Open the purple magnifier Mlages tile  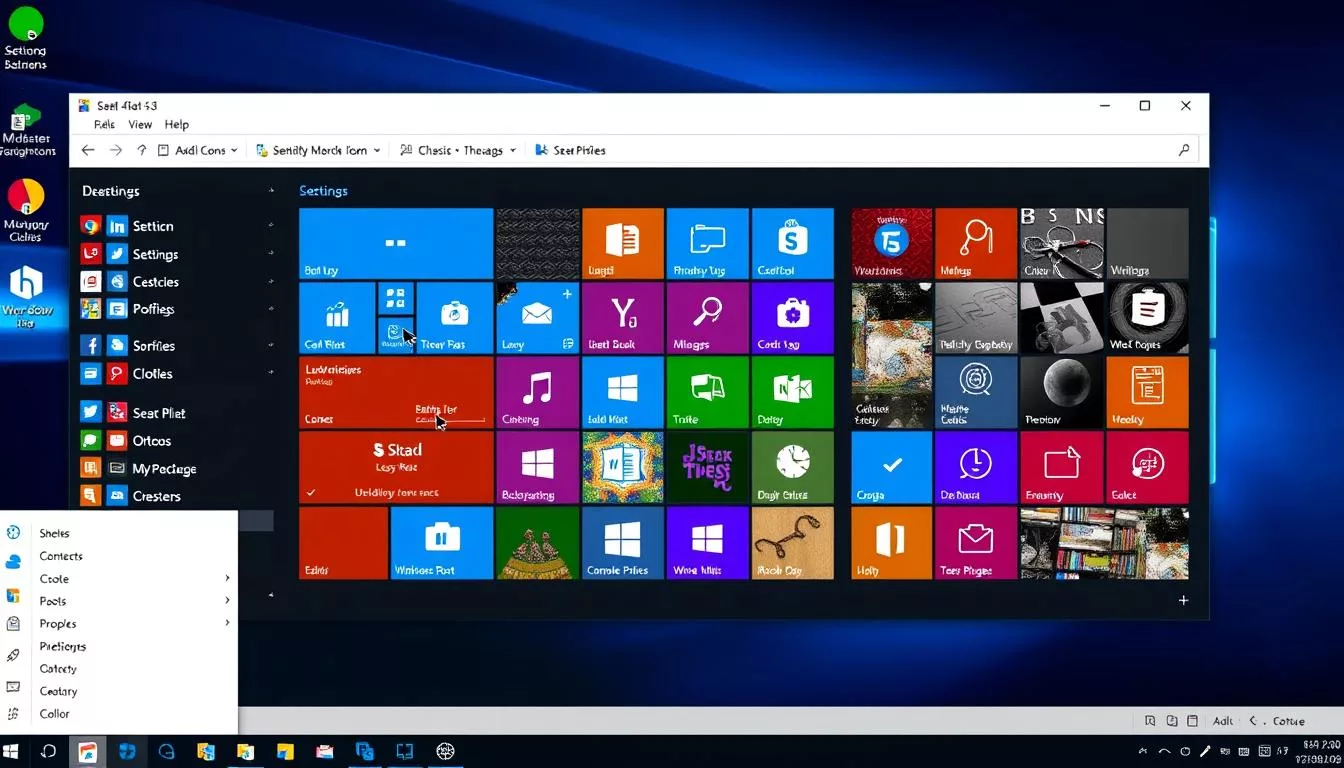pyautogui.click(x=707, y=317)
